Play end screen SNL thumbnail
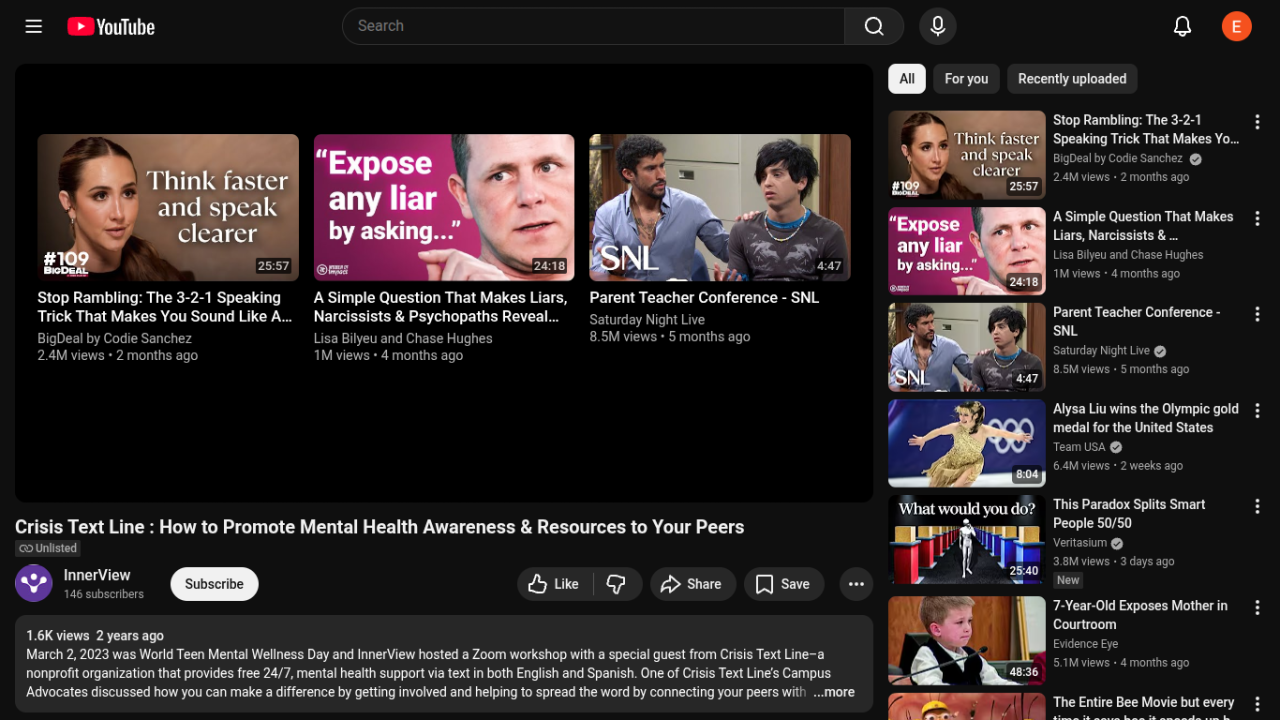This screenshot has width=1280, height=720. (720, 207)
